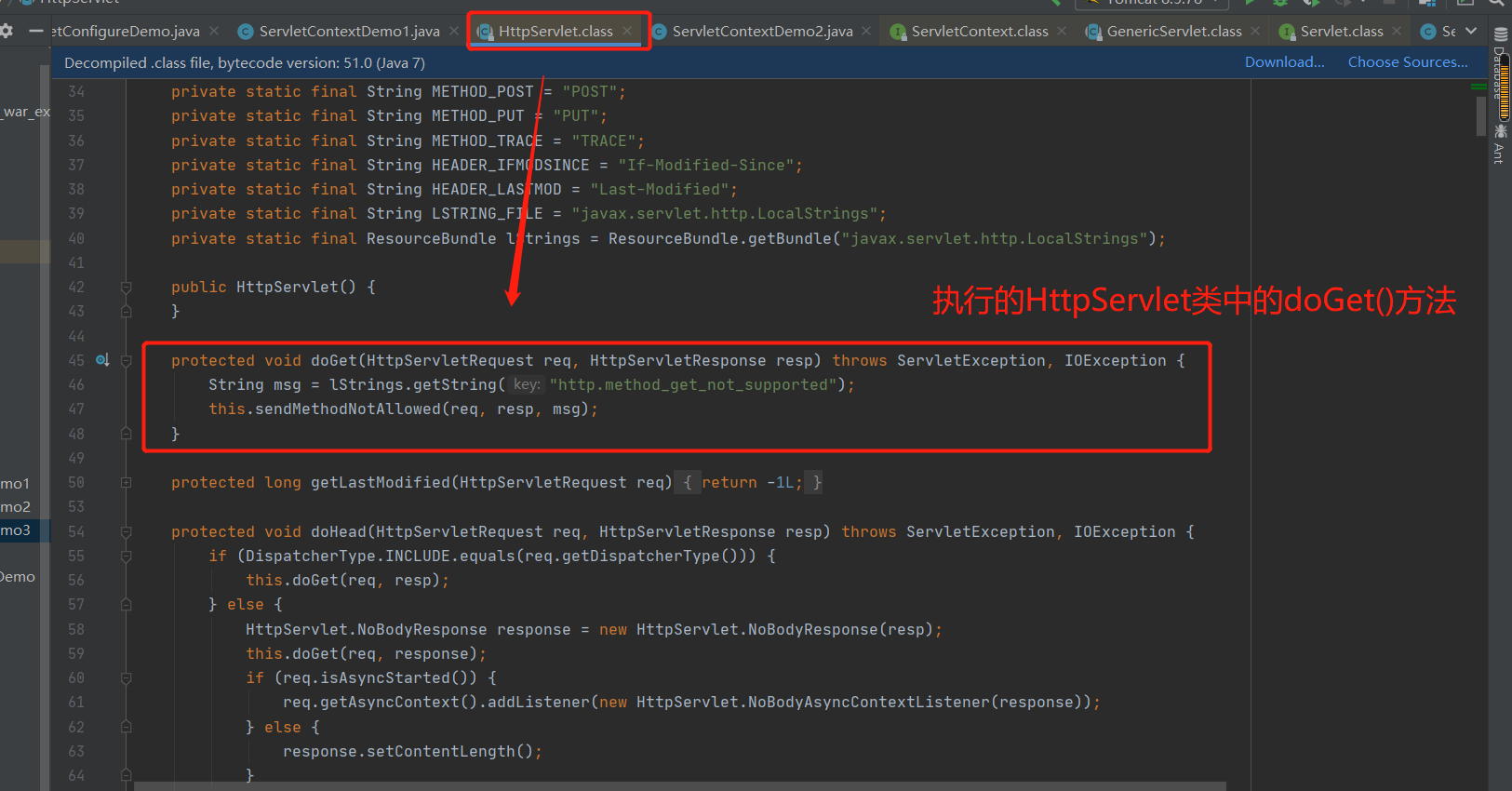Collapse the else block at line 62

(x=126, y=728)
